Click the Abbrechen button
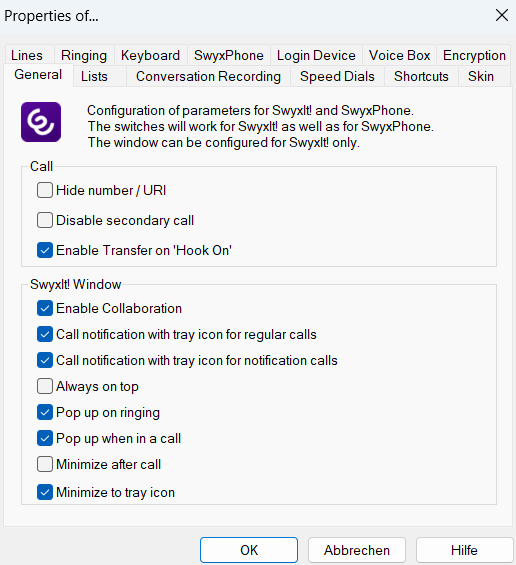 coord(357,550)
